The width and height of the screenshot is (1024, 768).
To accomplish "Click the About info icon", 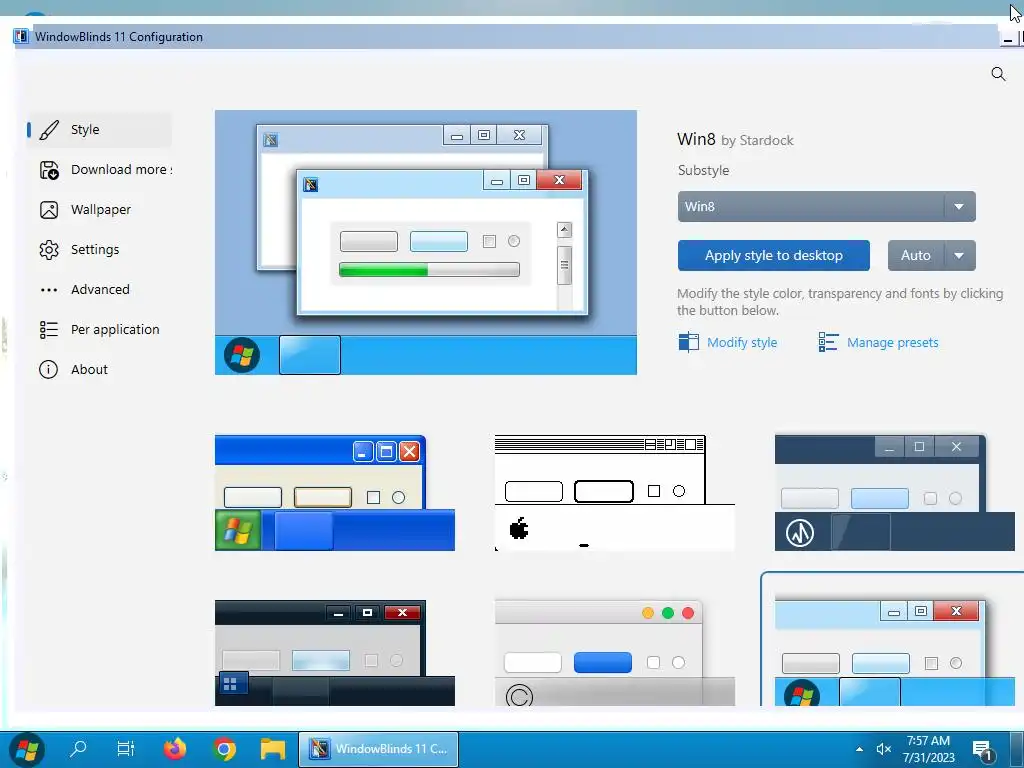I will 48,370.
